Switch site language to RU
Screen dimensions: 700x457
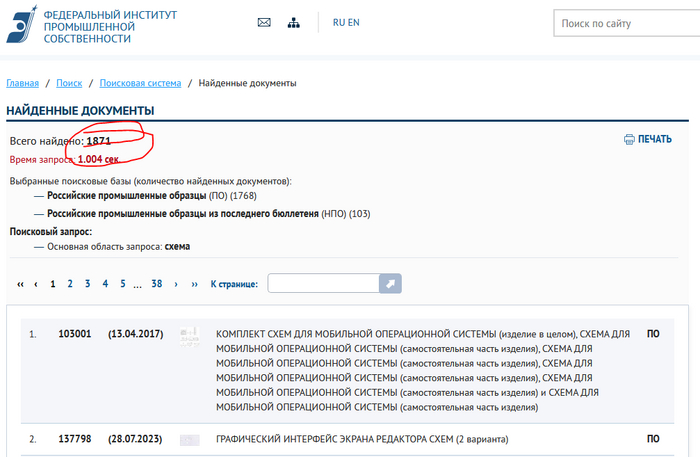[x=339, y=23]
